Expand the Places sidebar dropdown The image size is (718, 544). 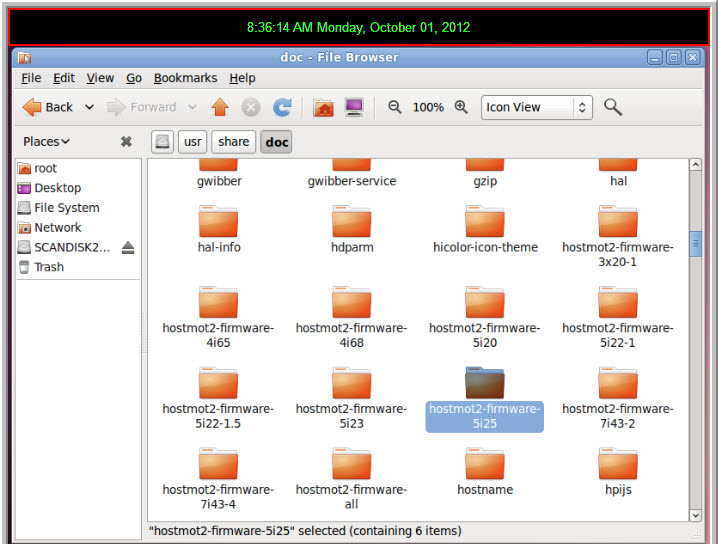click(46, 141)
